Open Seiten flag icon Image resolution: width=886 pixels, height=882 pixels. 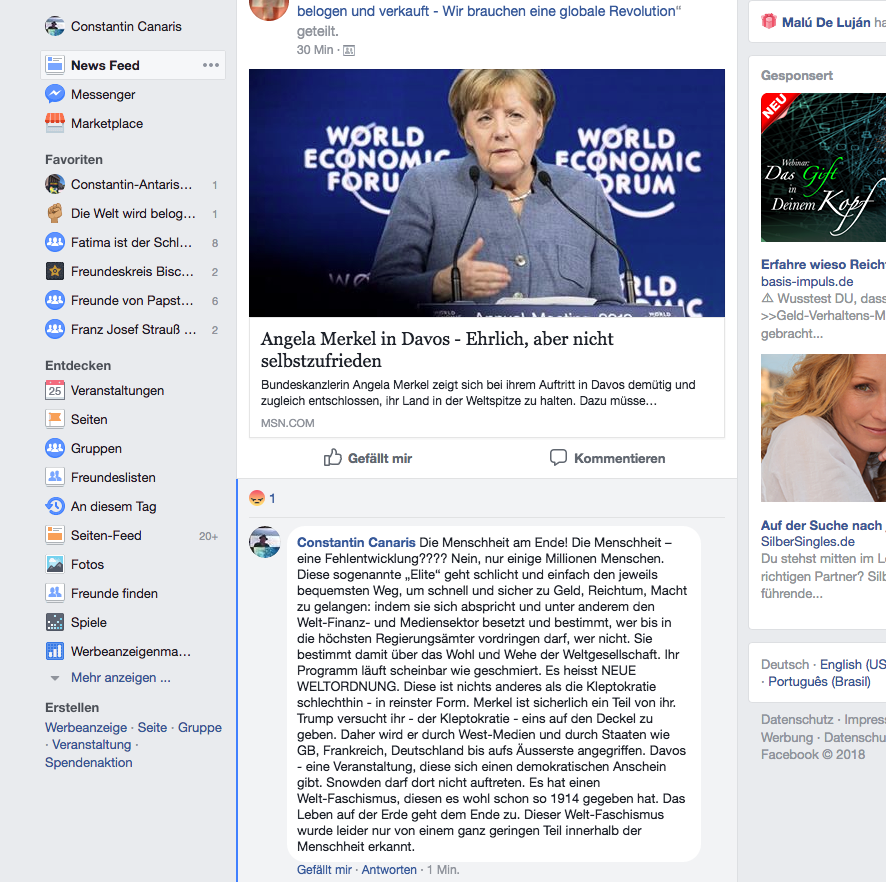[55, 419]
